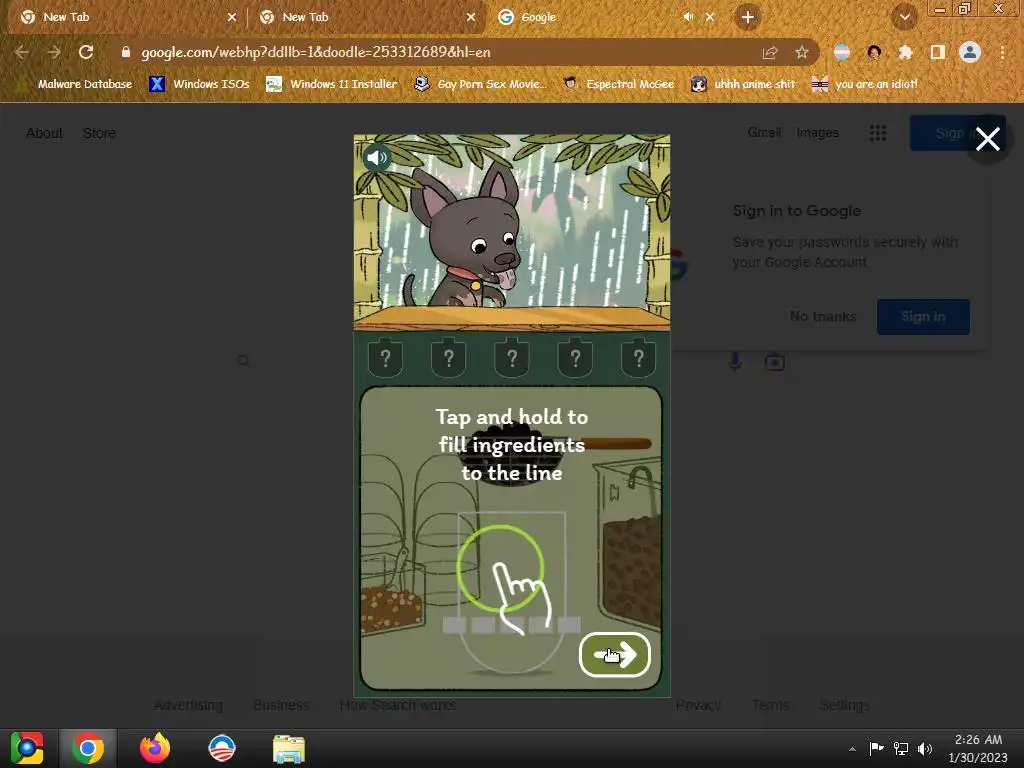
Task: Click the search by image camera icon
Action: 775,362
